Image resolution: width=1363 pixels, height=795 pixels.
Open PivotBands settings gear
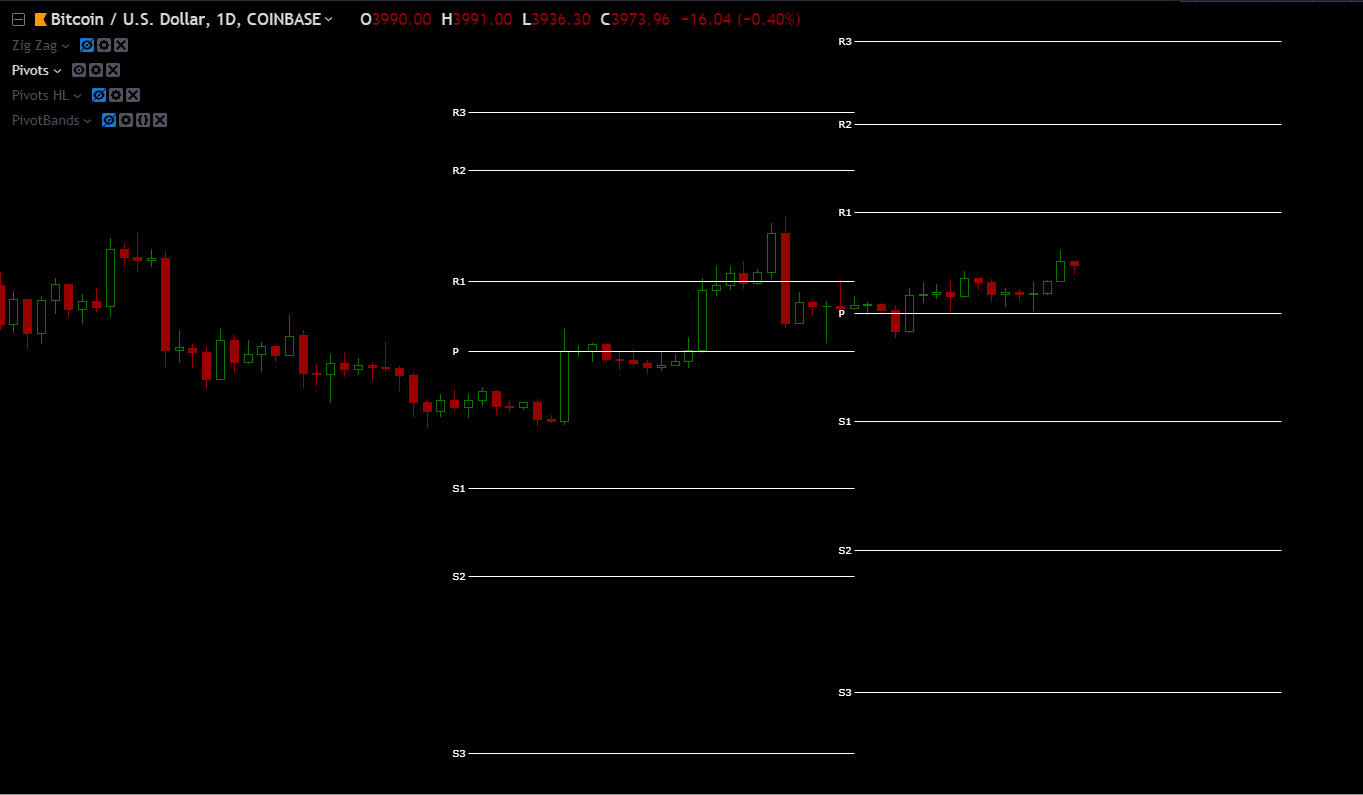tap(126, 120)
